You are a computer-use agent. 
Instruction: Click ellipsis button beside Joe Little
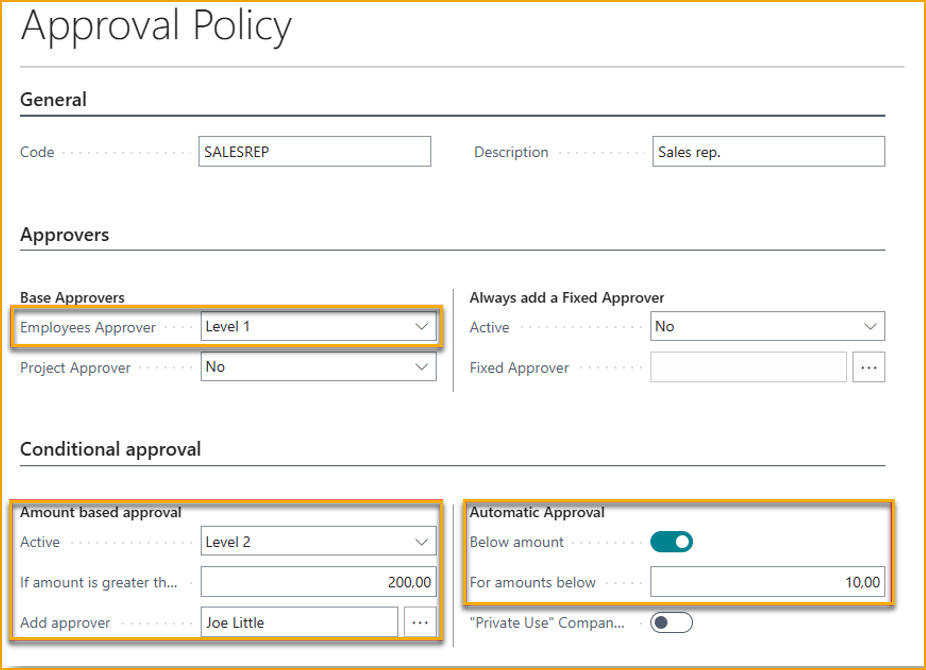tap(420, 623)
